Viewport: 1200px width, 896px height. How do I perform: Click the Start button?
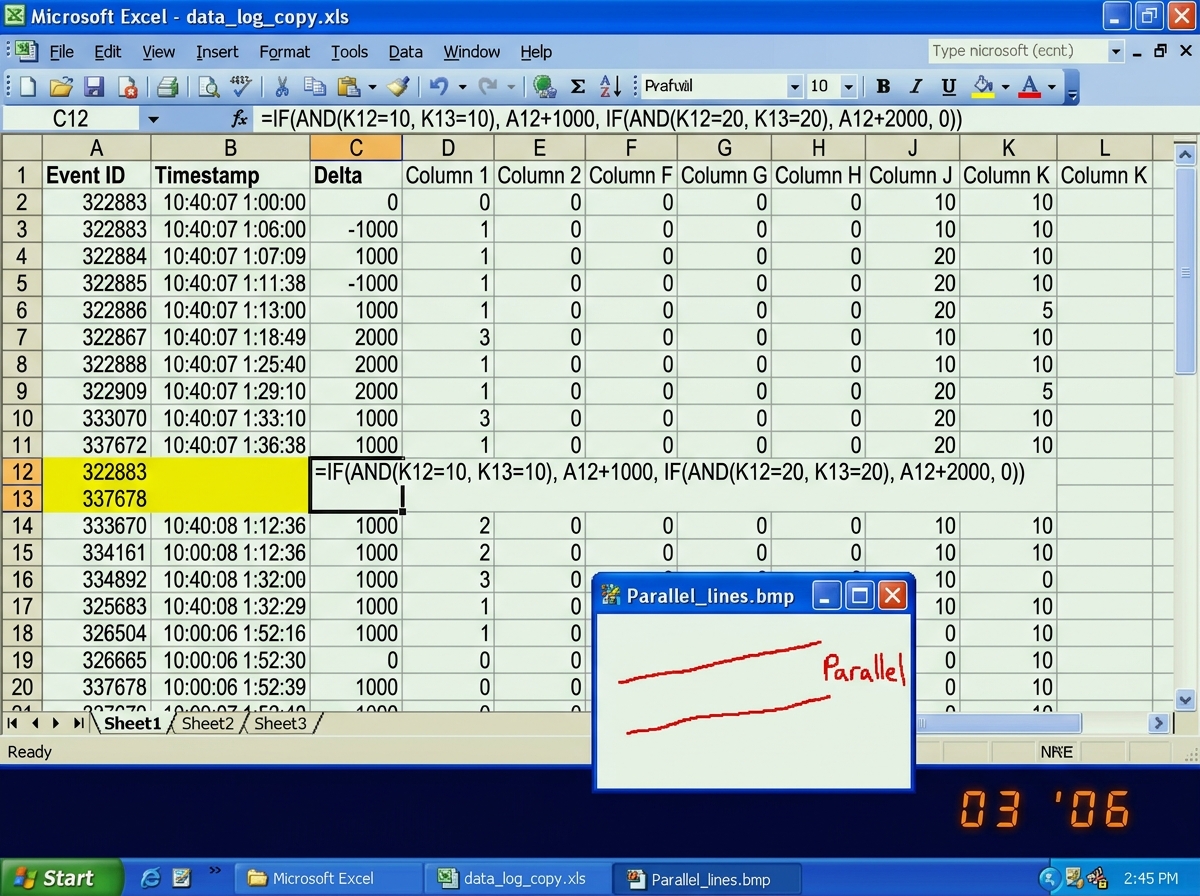click(x=61, y=878)
